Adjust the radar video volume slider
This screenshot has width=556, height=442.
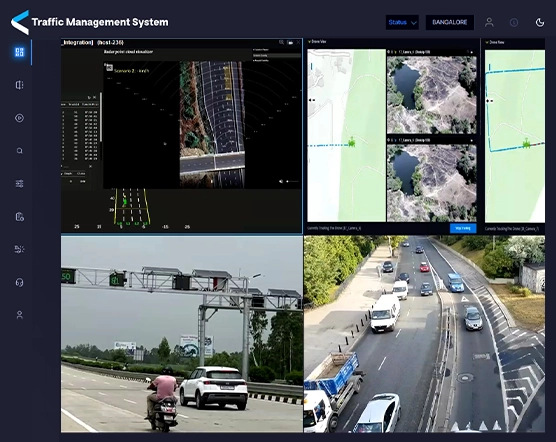(292, 181)
